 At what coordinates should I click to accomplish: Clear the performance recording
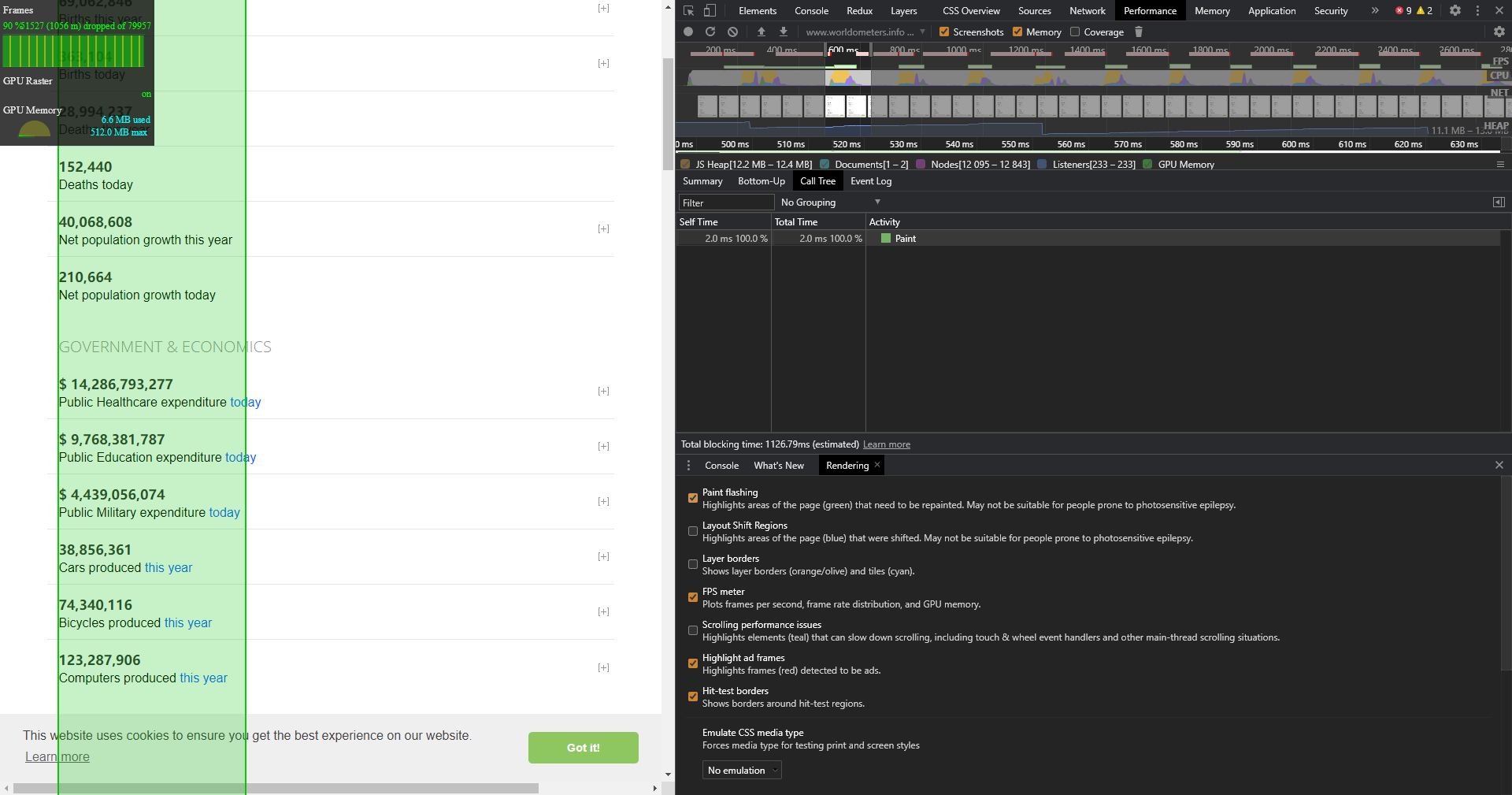point(732,32)
